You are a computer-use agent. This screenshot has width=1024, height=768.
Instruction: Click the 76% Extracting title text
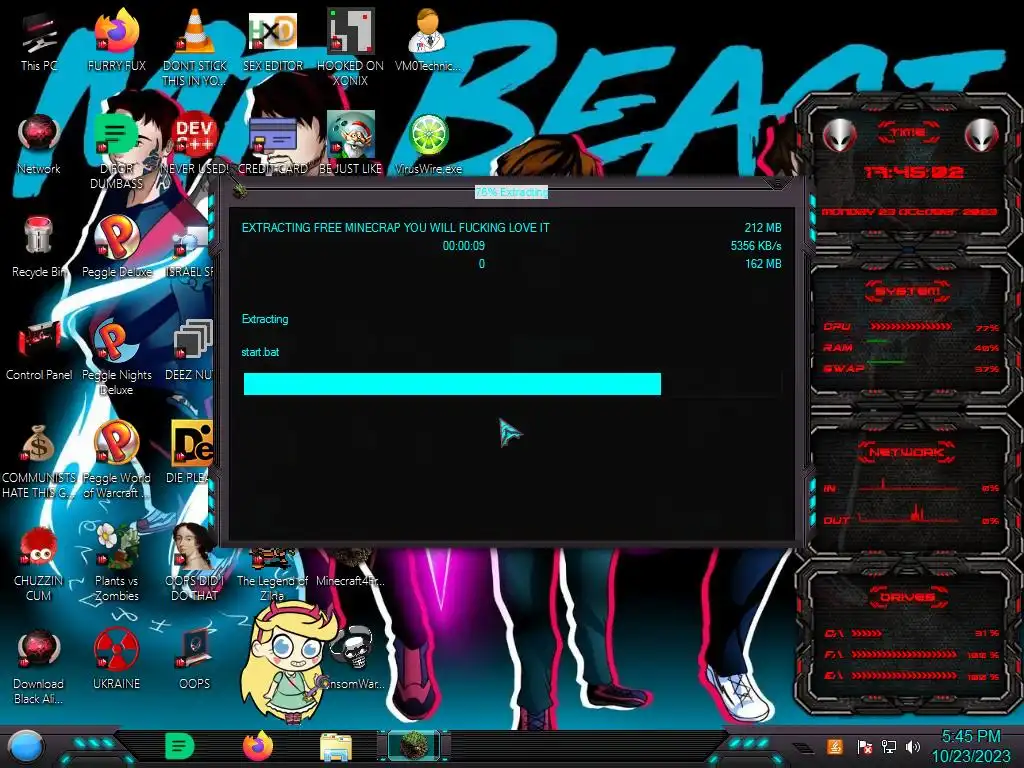tap(511, 192)
